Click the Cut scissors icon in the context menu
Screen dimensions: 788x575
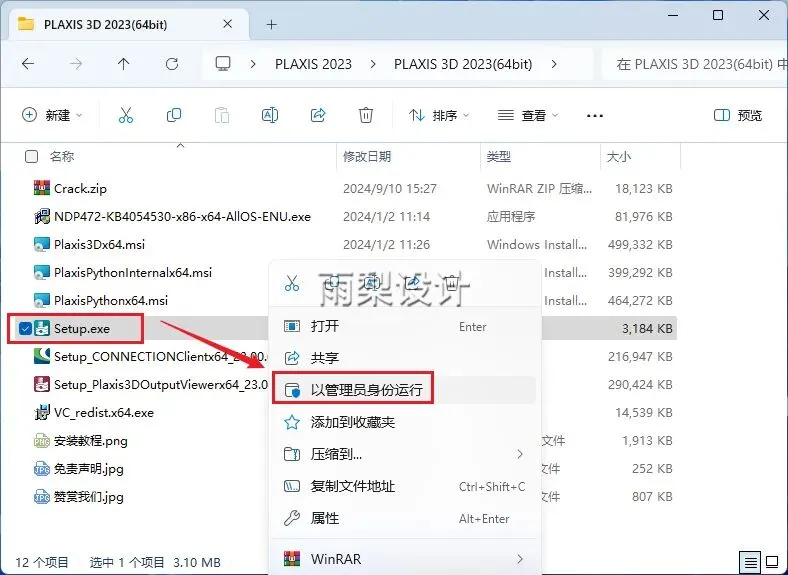point(291,283)
